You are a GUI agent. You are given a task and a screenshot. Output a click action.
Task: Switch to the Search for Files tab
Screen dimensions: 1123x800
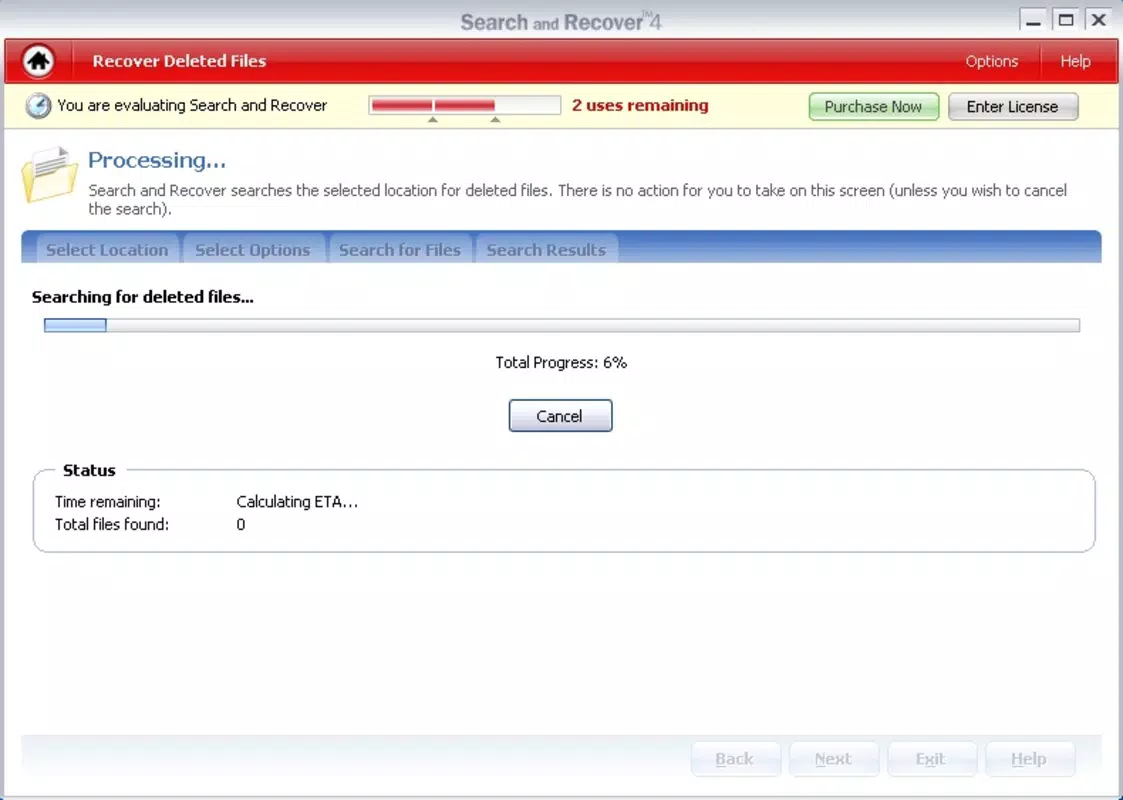click(x=400, y=249)
